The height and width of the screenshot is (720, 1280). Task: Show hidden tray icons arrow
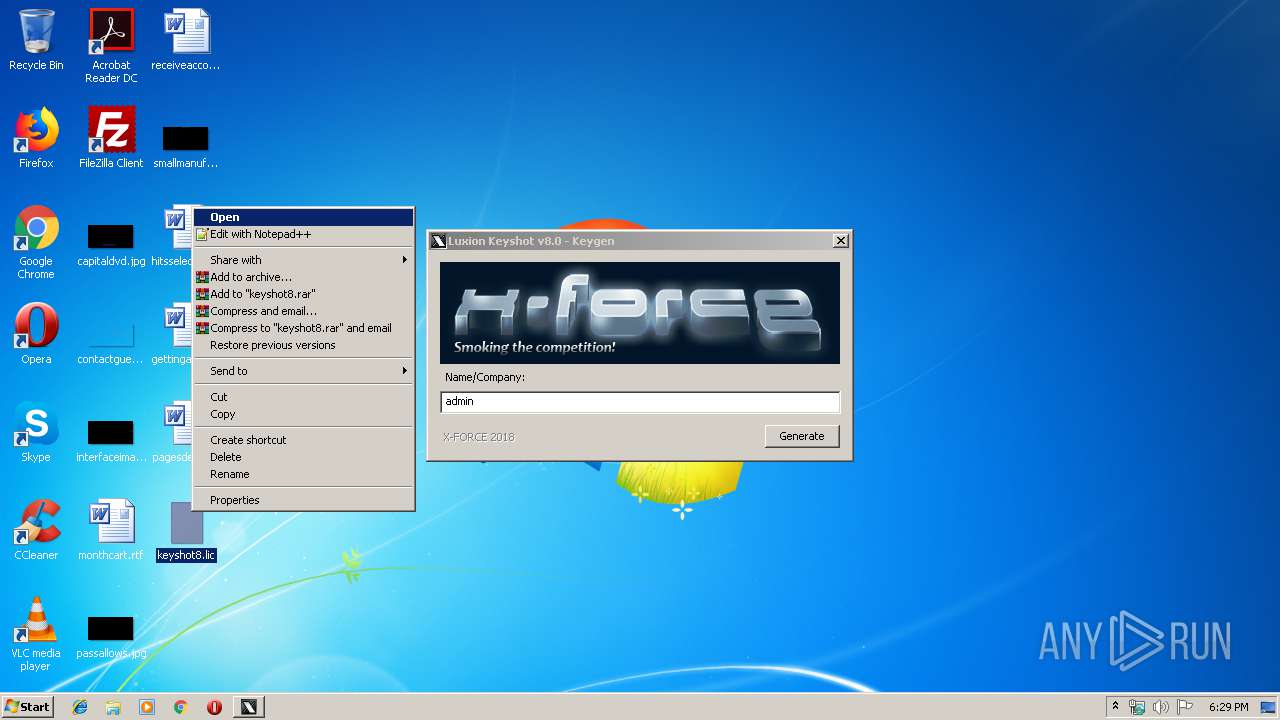tap(1115, 707)
